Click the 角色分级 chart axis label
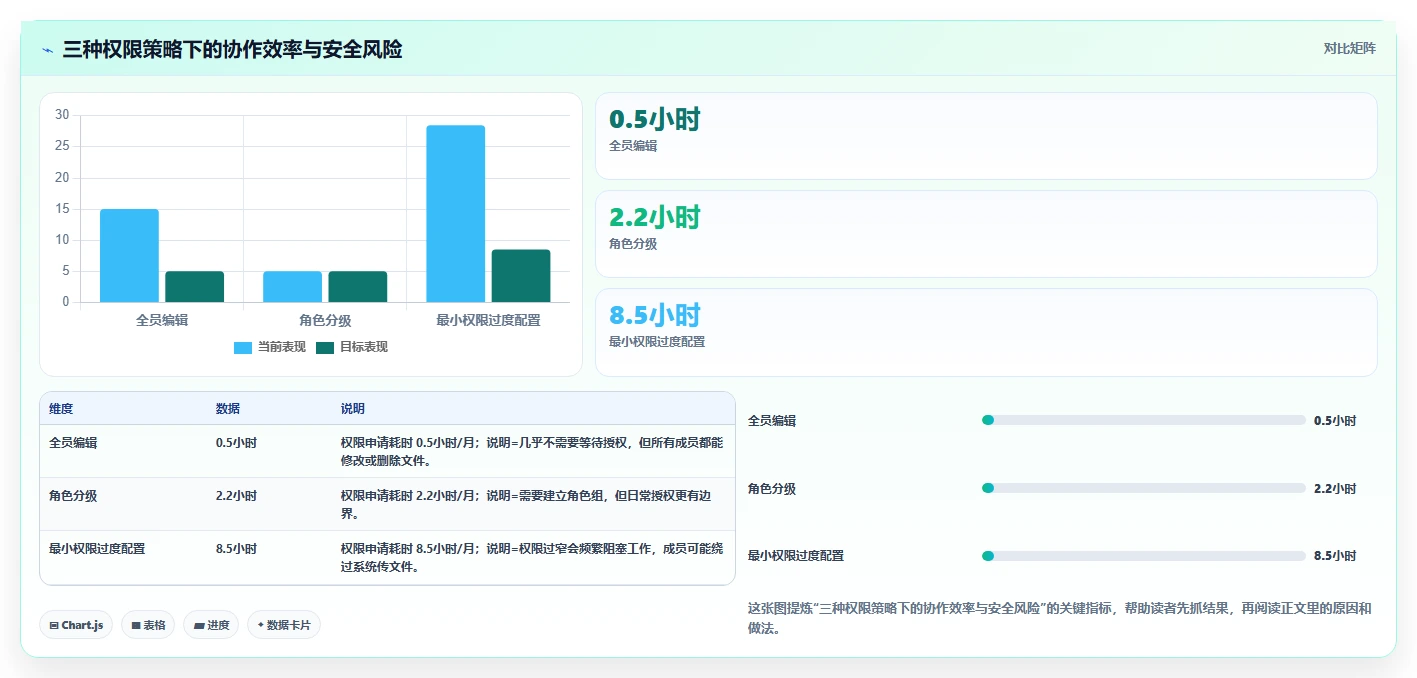This screenshot has height=678, width=1417. [325, 320]
